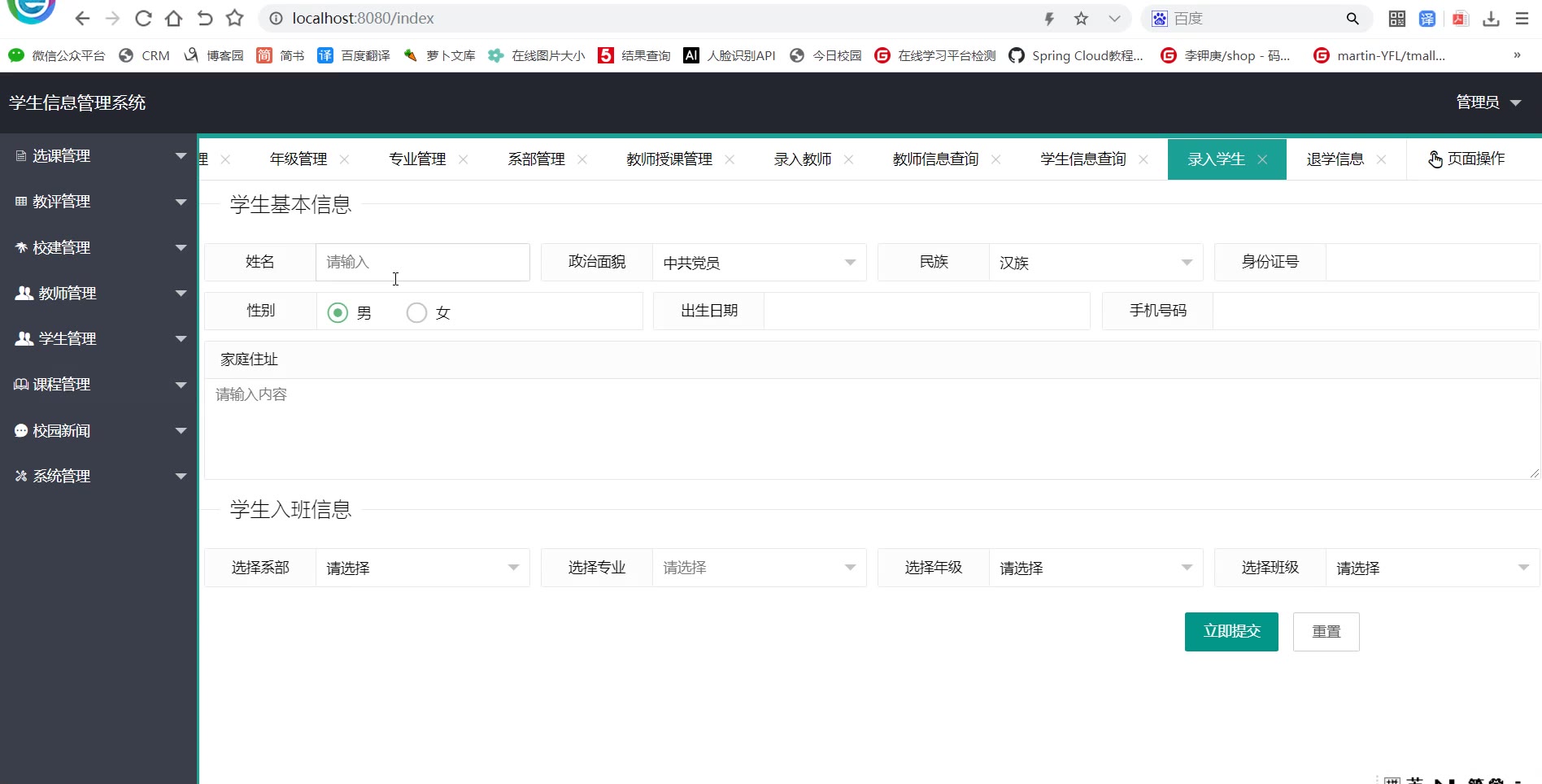Expand 教师管理 sidebar menu
Viewport: 1542px width, 784px height.
pos(99,293)
